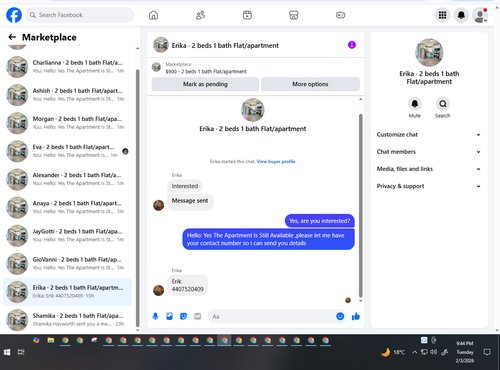Image resolution: width=500 pixels, height=370 pixels.
Task: Click the "Message sent" bubble
Action: point(190,201)
